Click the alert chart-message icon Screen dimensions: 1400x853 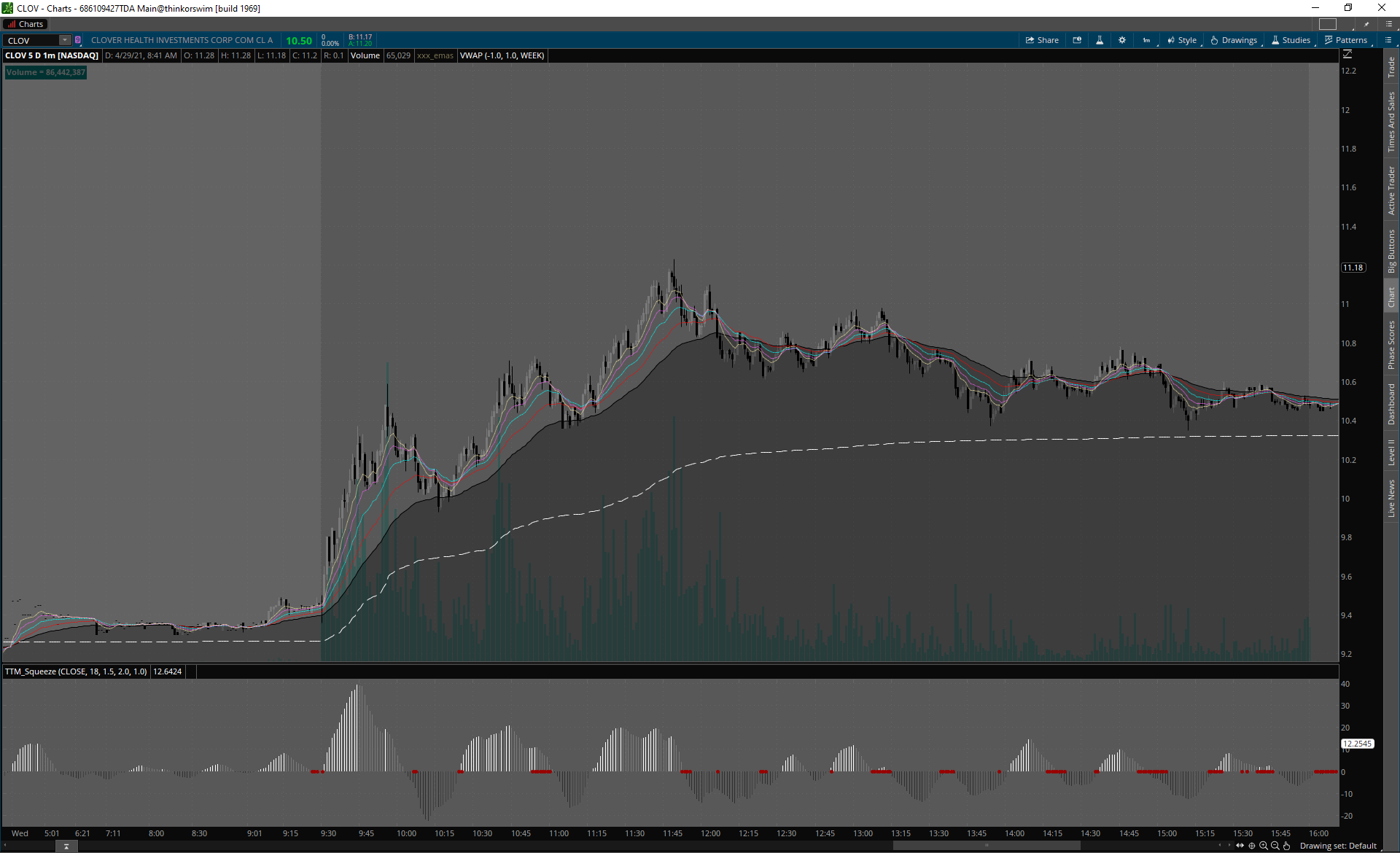[1077, 40]
